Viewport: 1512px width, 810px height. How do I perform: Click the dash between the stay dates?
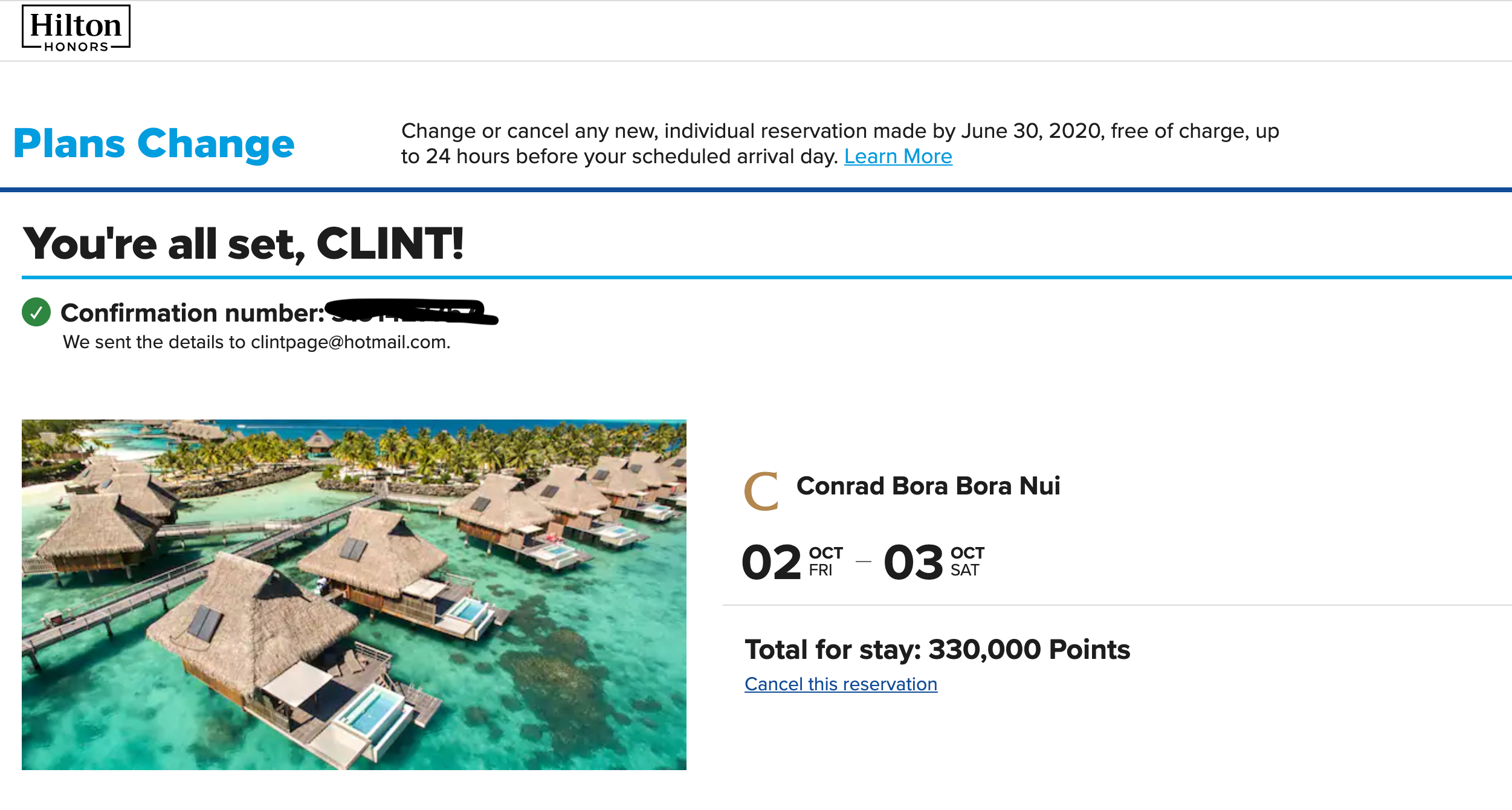[x=864, y=562]
